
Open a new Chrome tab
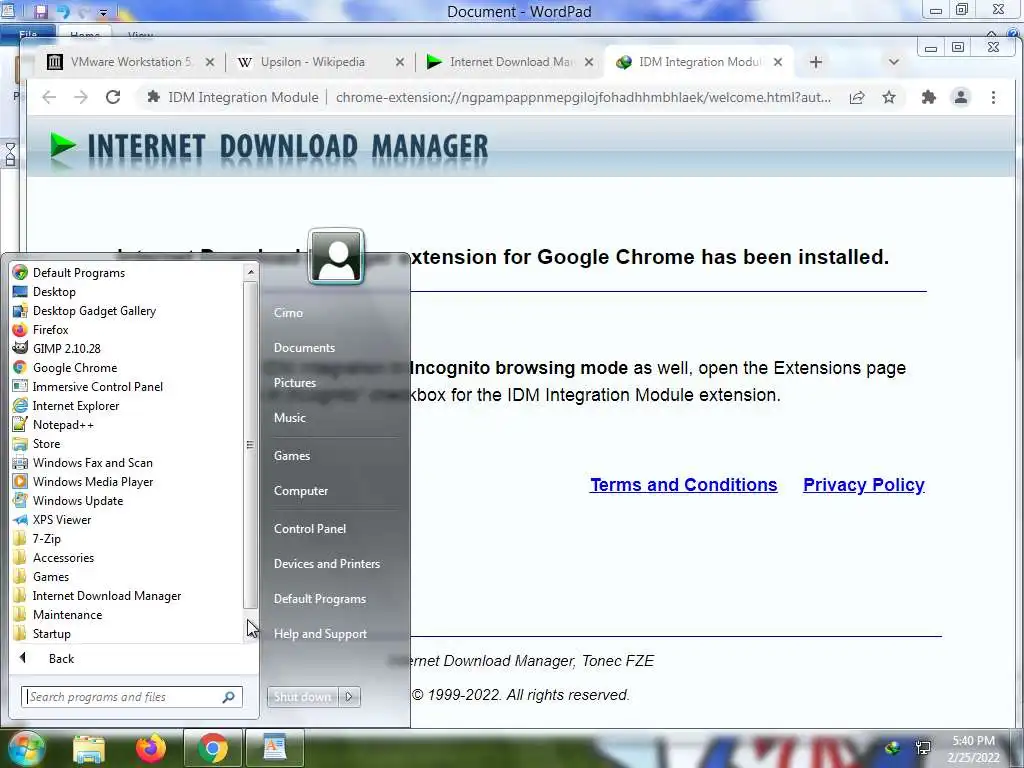pos(816,62)
